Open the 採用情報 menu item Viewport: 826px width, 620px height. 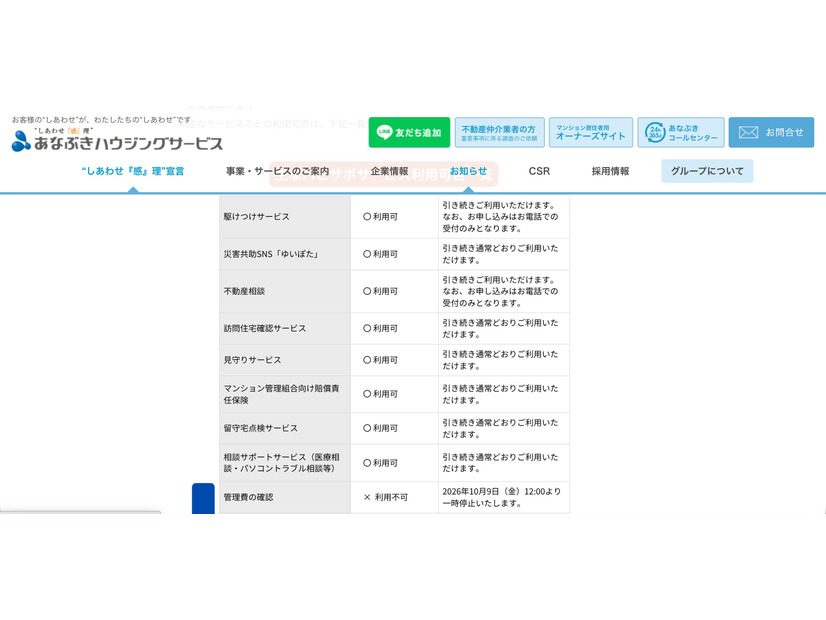(610, 171)
